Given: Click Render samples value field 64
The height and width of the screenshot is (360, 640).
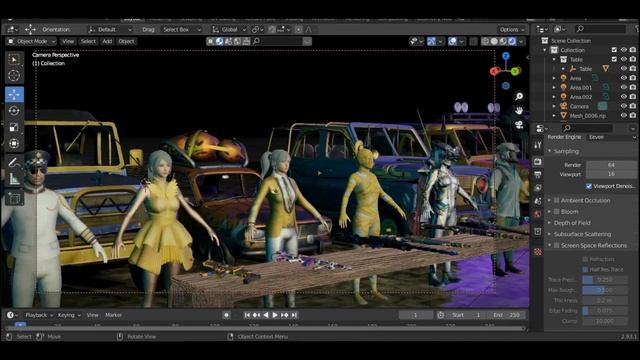Looking at the screenshot, I should [x=611, y=165].
